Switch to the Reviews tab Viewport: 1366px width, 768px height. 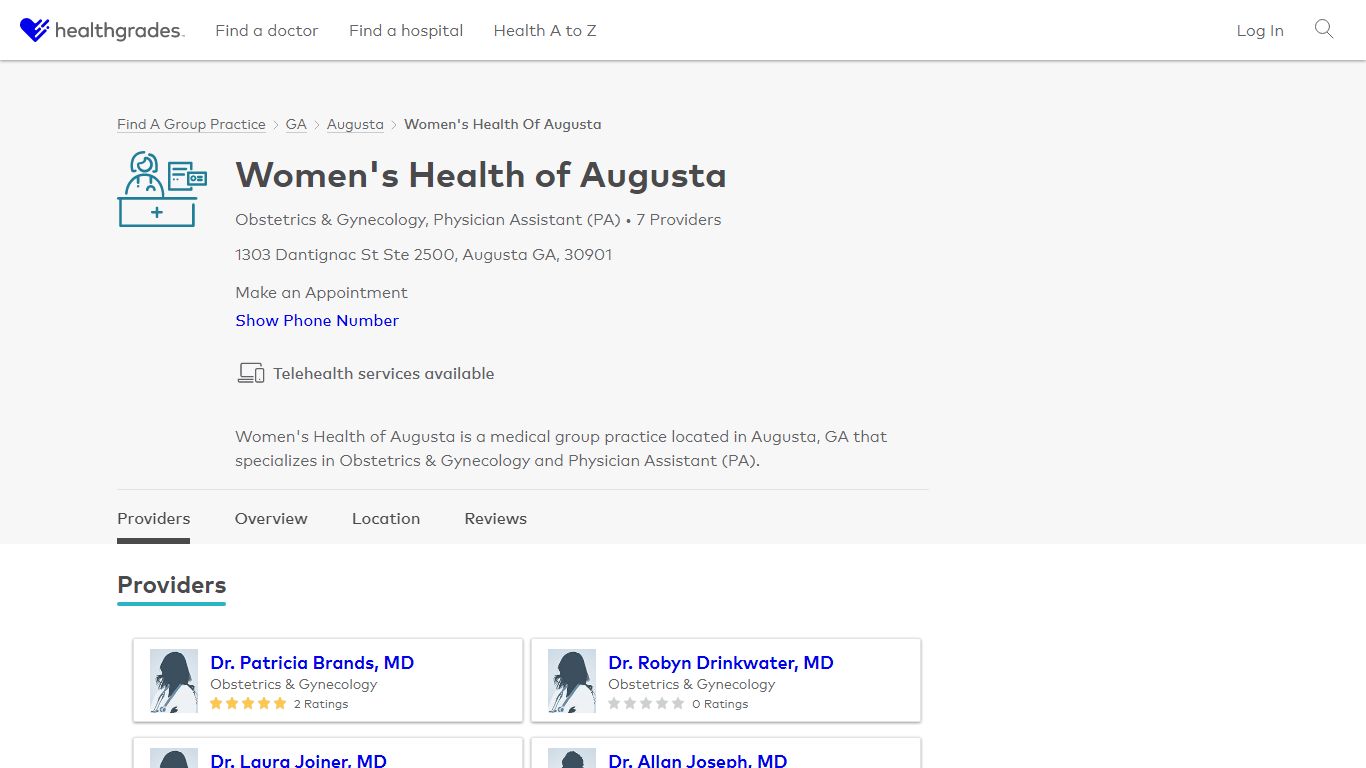495,518
